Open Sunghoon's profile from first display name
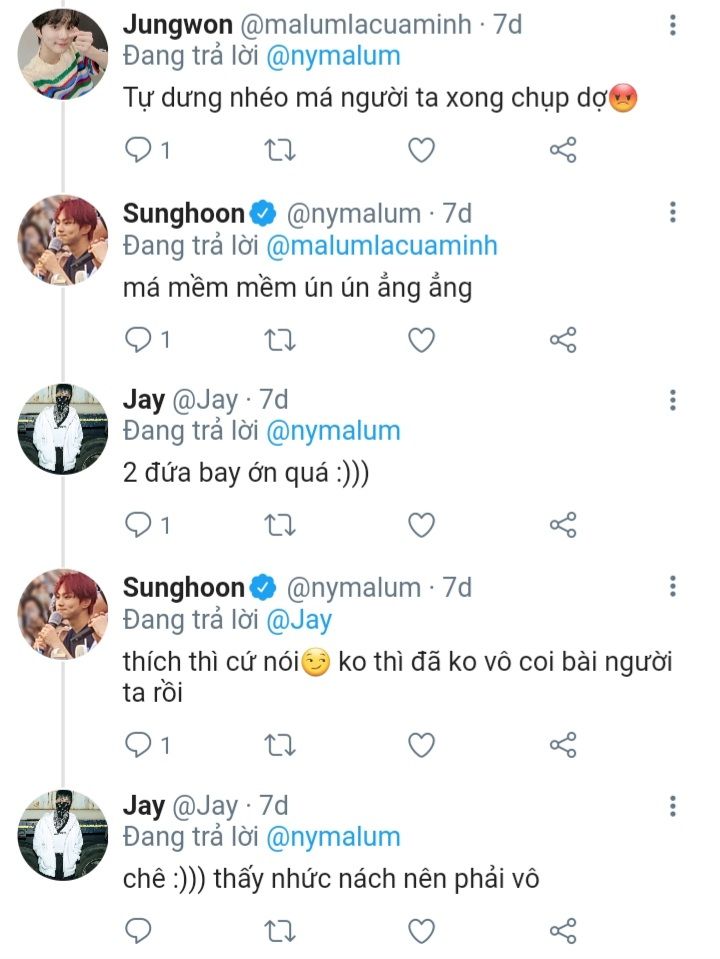 pyautogui.click(x=183, y=213)
